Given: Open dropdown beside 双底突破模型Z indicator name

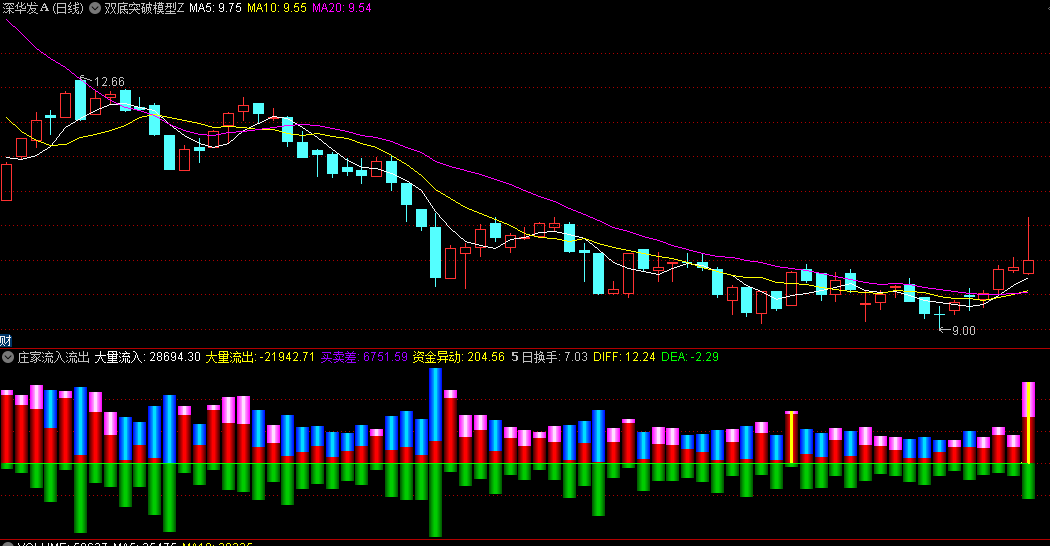Looking at the screenshot, I should tap(95, 8).
